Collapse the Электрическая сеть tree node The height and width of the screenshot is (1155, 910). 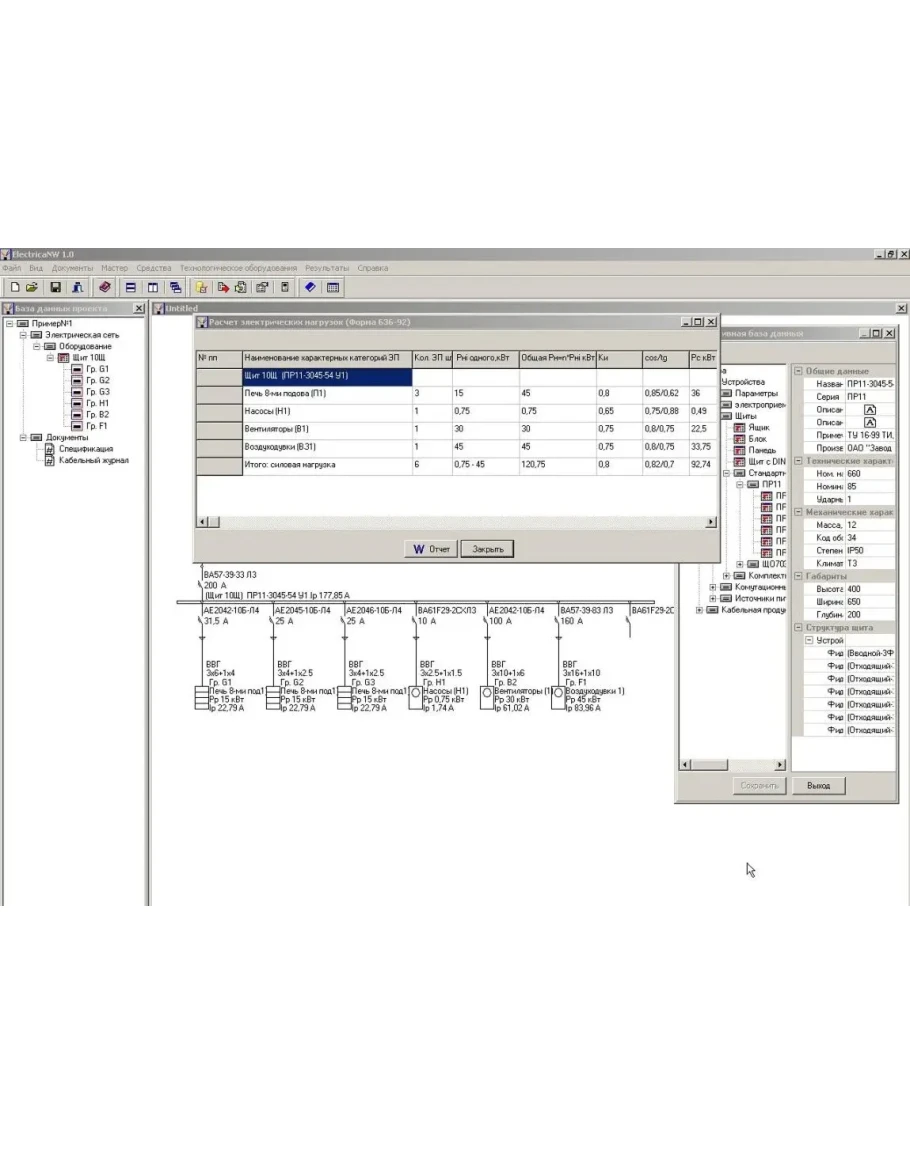[23, 335]
